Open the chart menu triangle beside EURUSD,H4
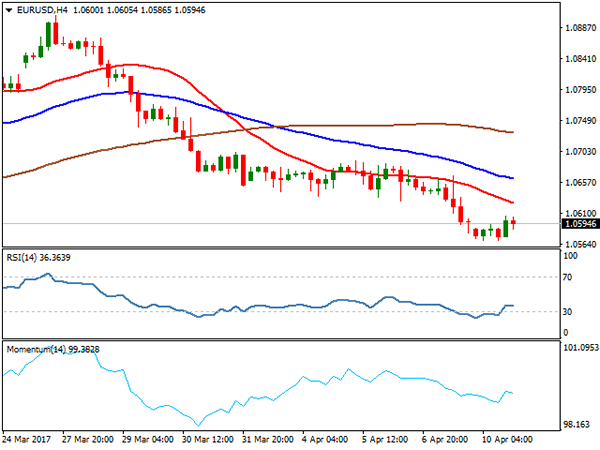Viewport: 600px width, 450px height. (x=9, y=10)
